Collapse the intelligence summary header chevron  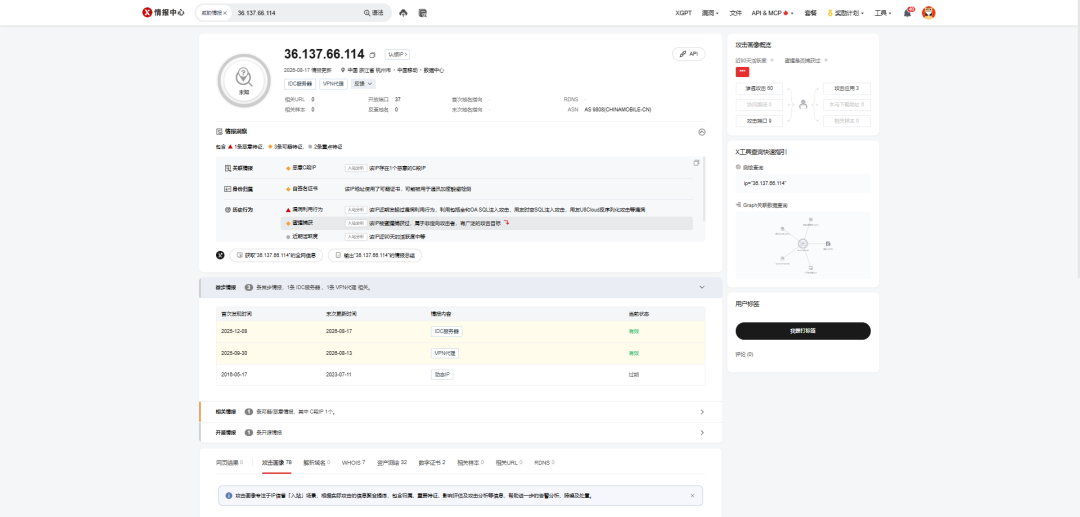(x=702, y=287)
